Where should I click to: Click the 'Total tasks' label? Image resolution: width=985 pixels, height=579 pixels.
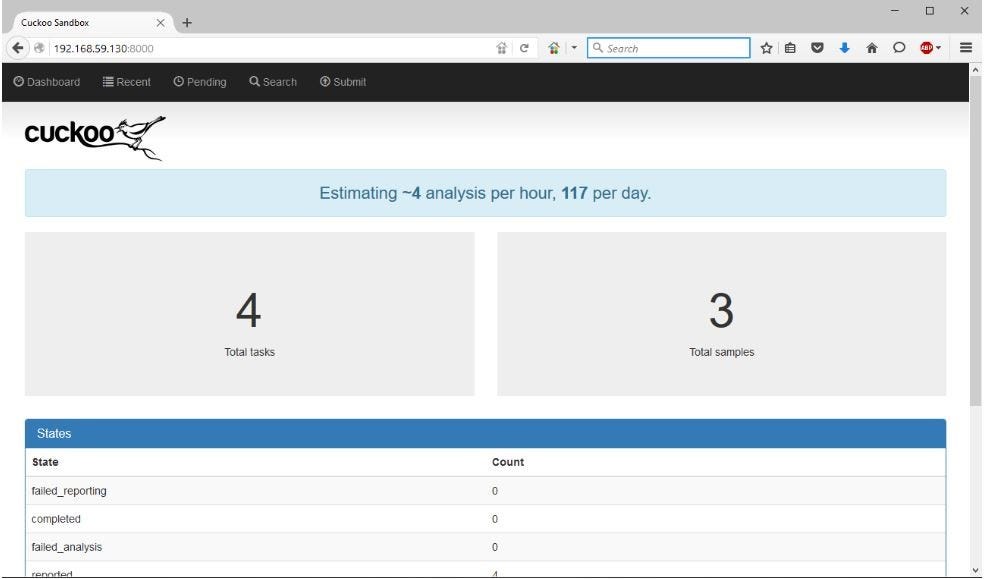point(249,352)
